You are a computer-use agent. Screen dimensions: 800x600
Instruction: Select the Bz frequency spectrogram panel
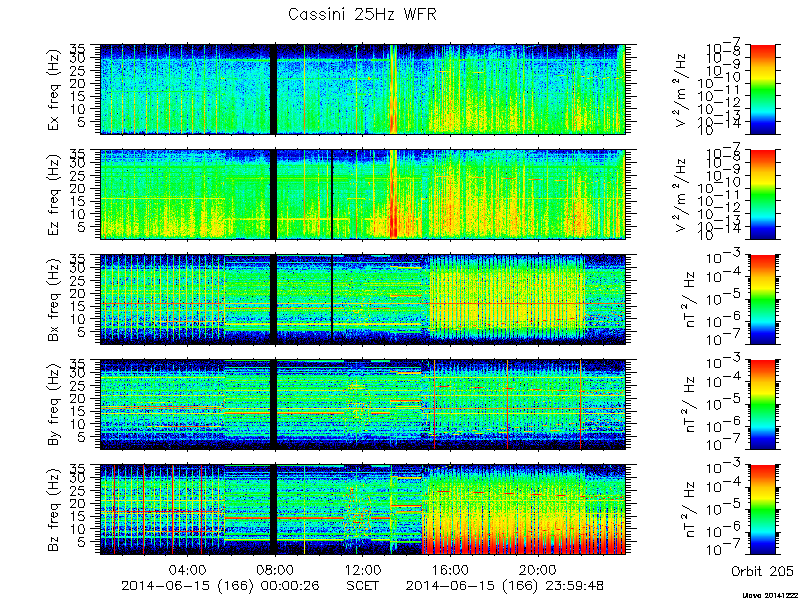363,510
